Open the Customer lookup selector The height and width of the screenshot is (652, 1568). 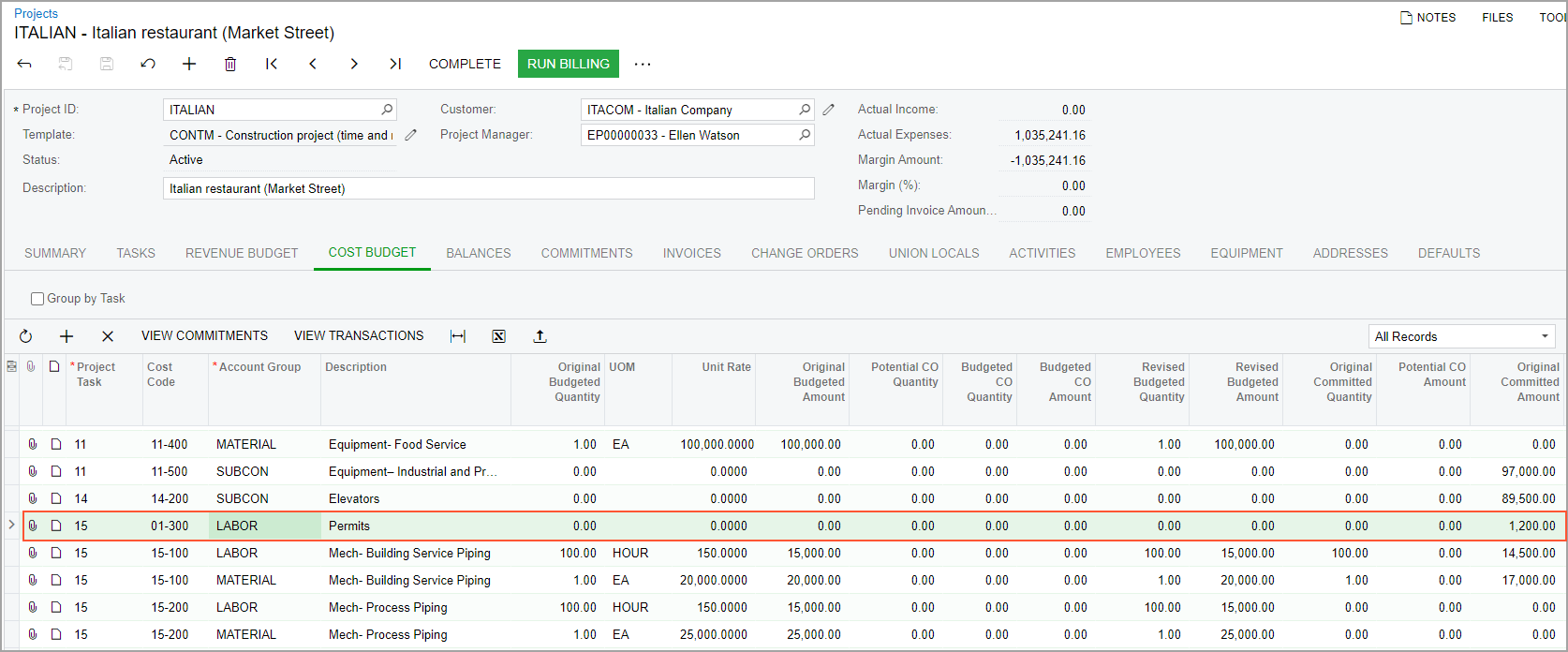(x=805, y=110)
